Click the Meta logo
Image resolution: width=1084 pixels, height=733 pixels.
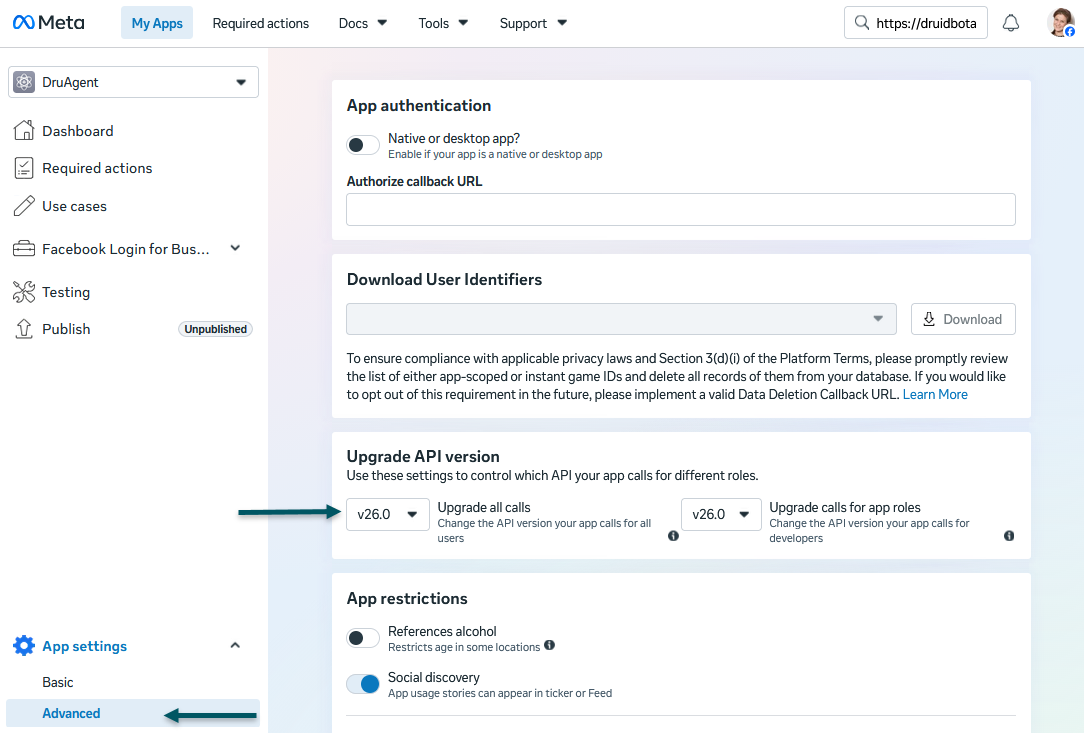[48, 23]
